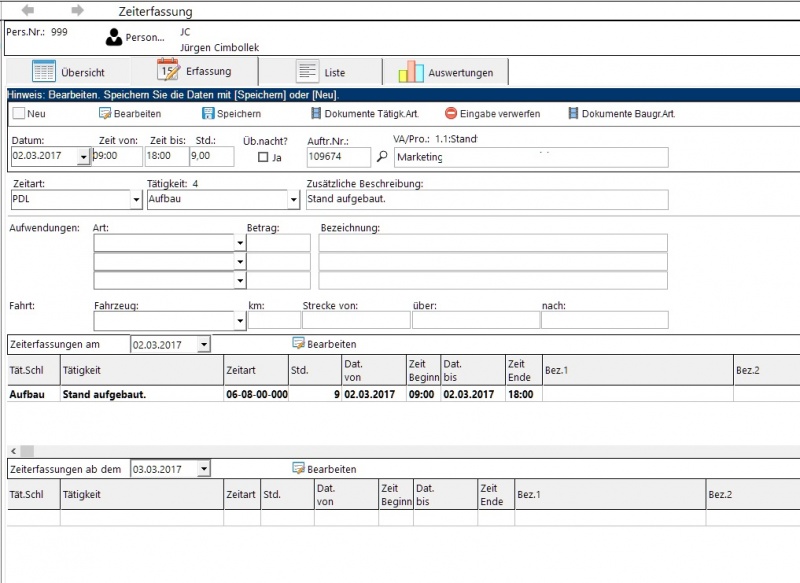Click the nach destination input field
This screenshot has height=583, width=800.
click(x=605, y=320)
